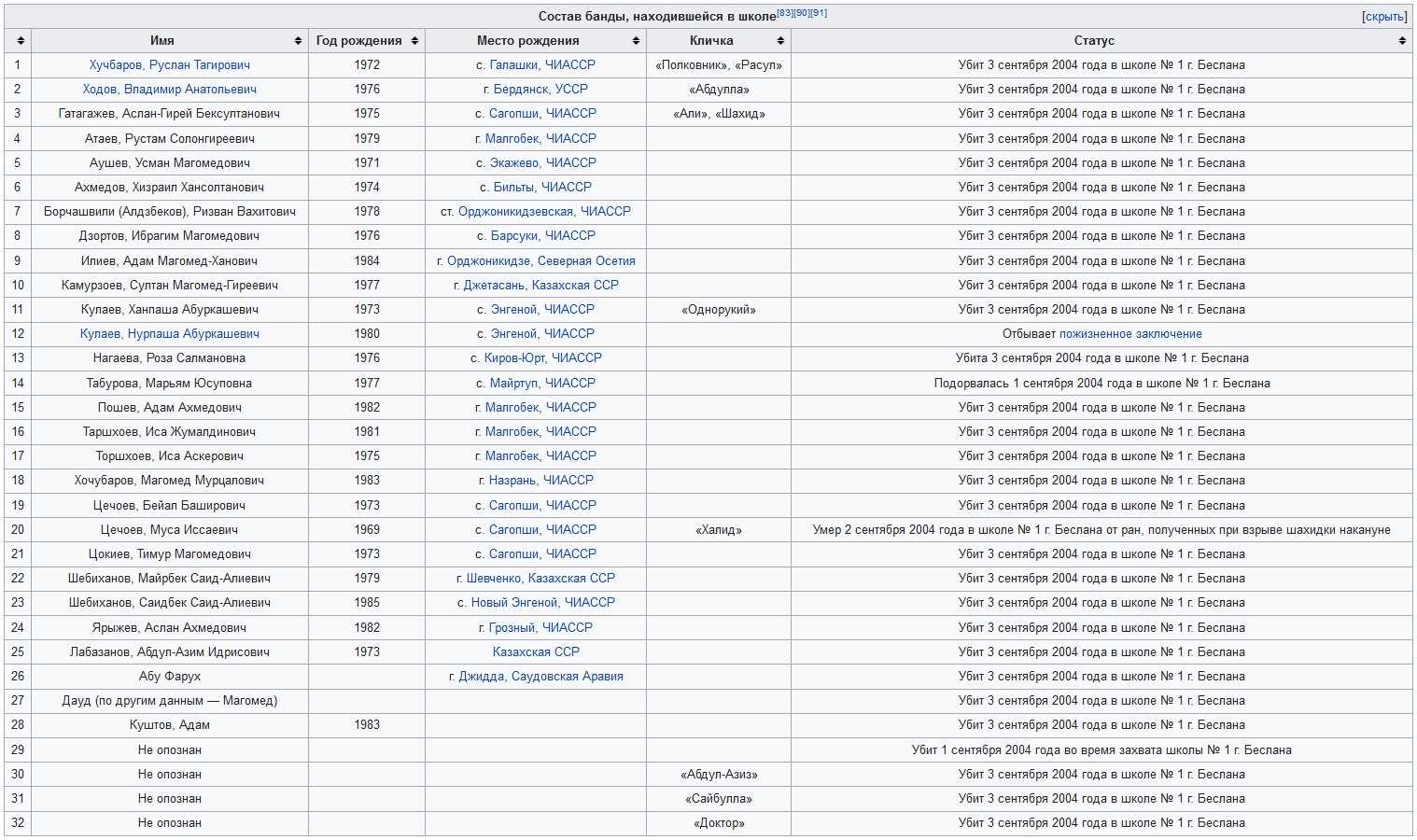Sort by Кличка column arrows
Viewport: 1417px width, 840px height.
[780, 41]
